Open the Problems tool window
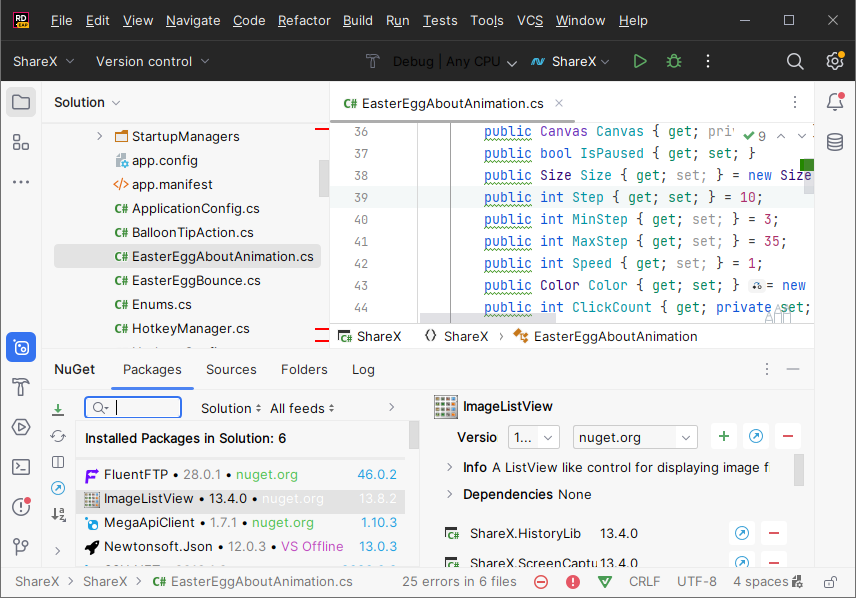The image size is (856, 598). pos(21,507)
